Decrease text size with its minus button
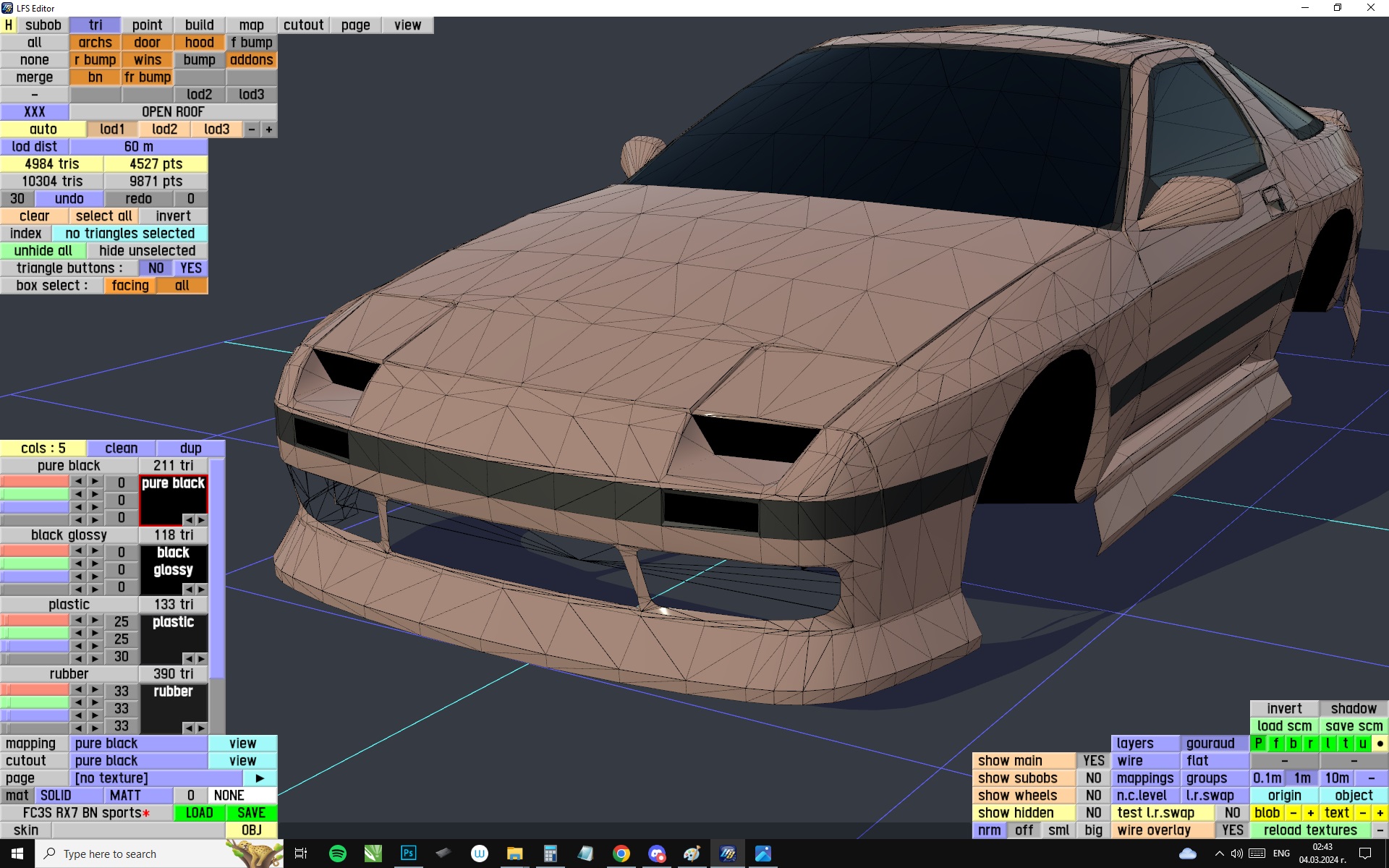This screenshot has width=1389, height=868. (x=1363, y=812)
